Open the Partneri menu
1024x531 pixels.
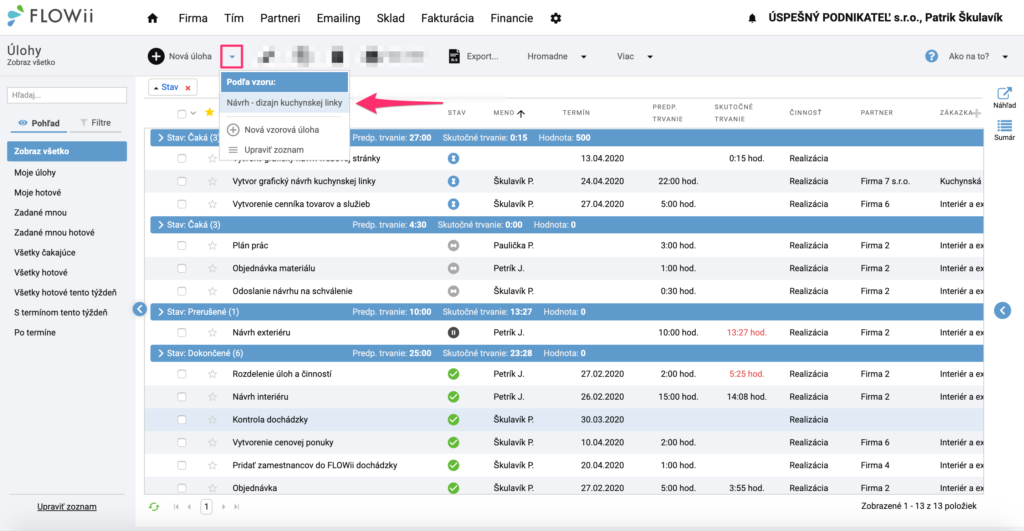point(280,18)
